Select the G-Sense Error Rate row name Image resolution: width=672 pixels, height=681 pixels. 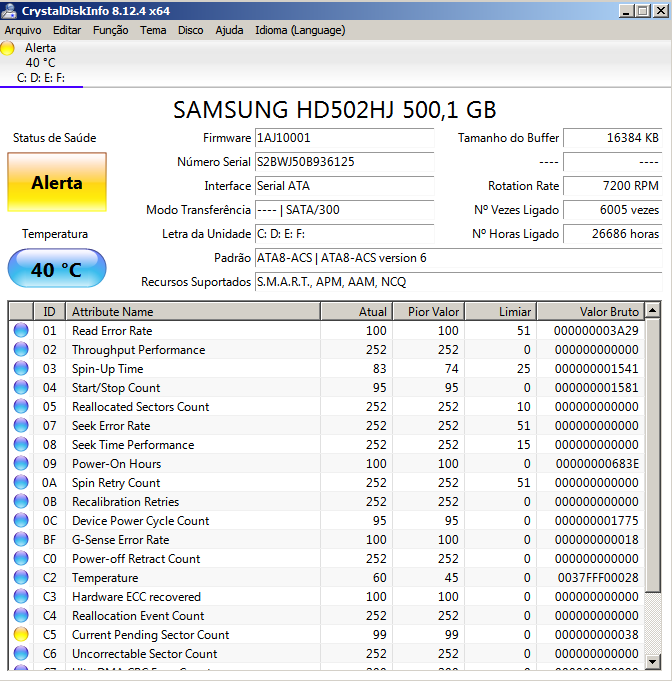(x=120, y=540)
